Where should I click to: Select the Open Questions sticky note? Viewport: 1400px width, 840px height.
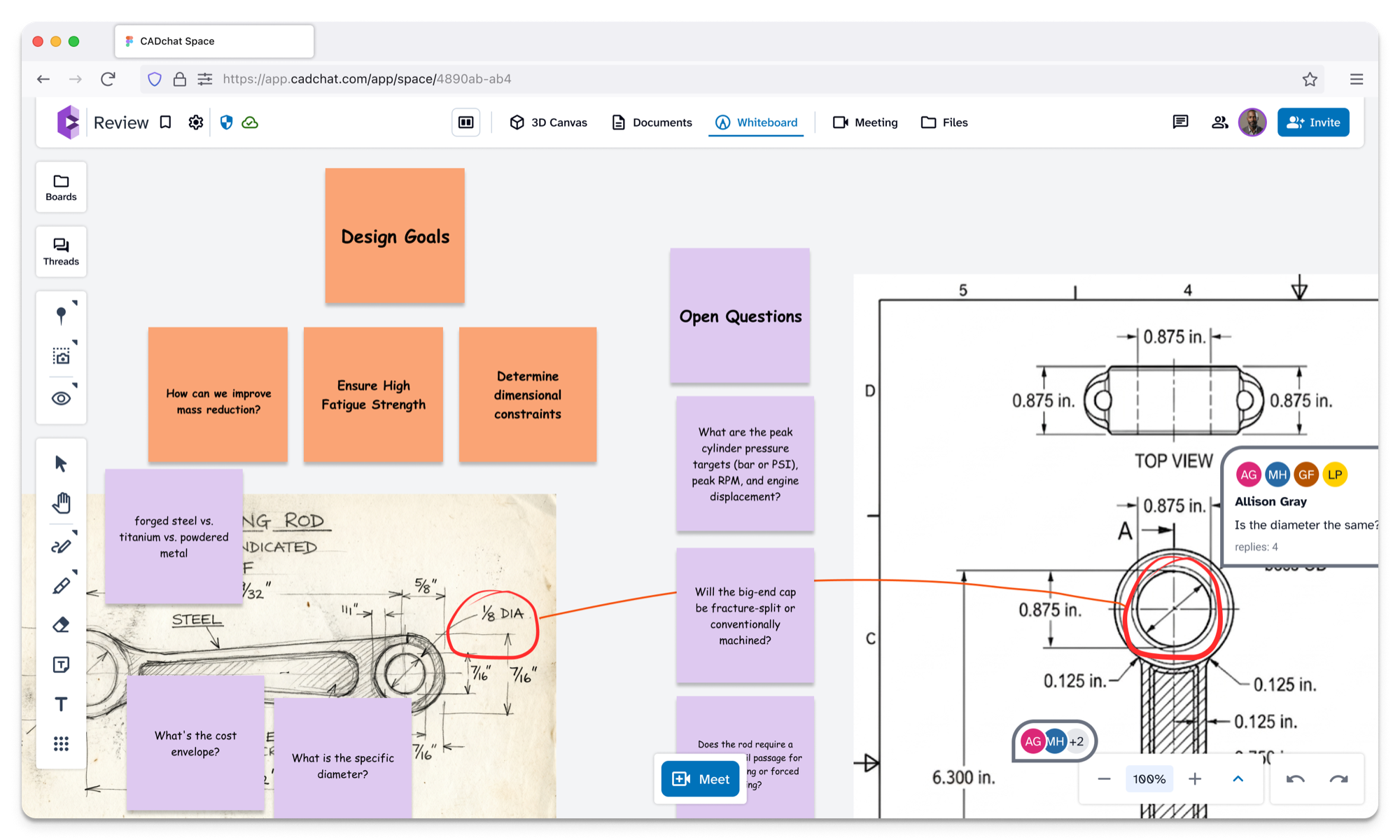[740, 316]
